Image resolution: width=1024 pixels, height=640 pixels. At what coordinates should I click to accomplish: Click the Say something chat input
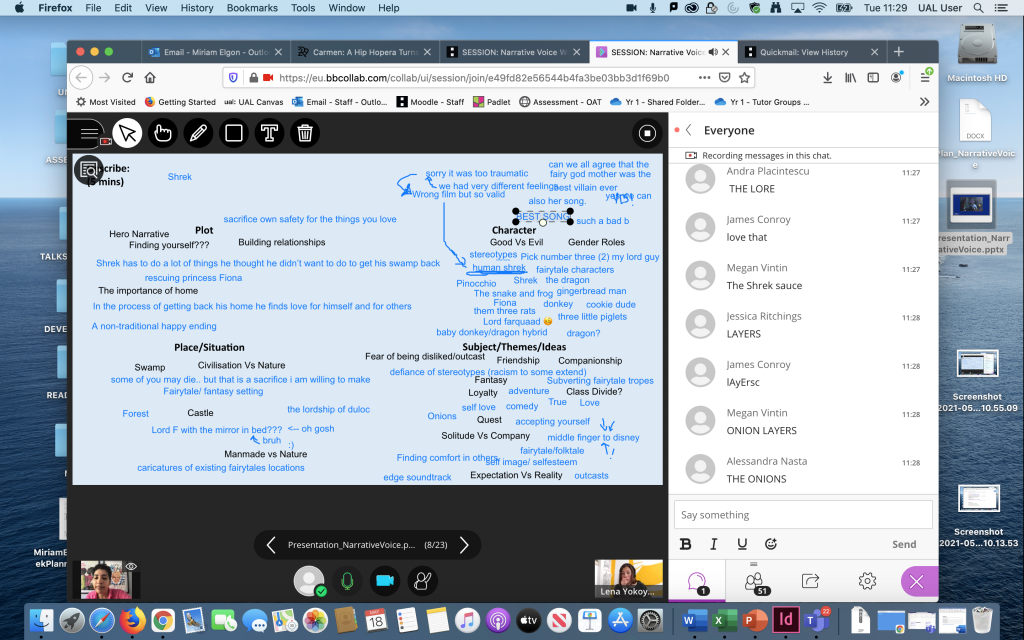[803, 515]
